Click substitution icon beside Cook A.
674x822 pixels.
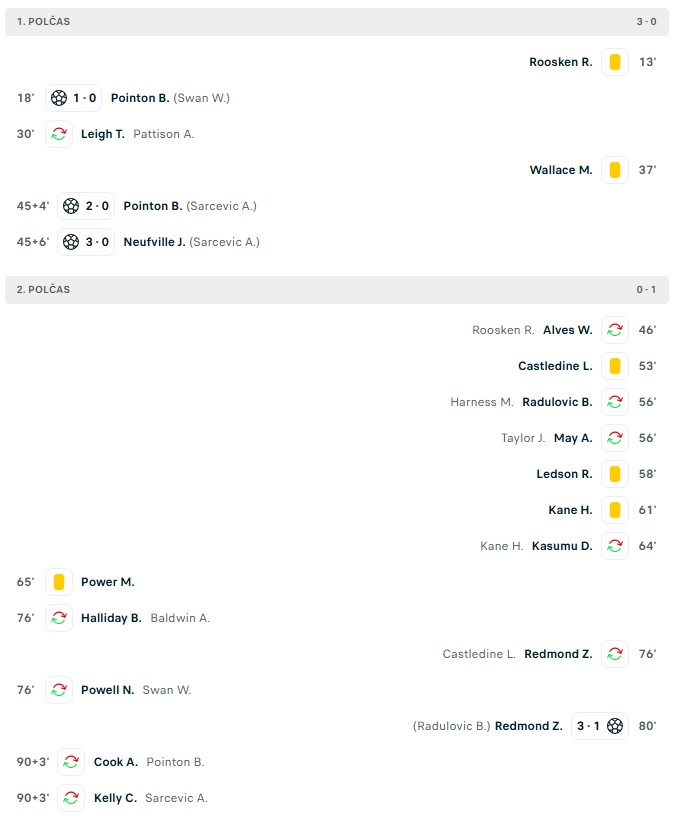(71, 762)
